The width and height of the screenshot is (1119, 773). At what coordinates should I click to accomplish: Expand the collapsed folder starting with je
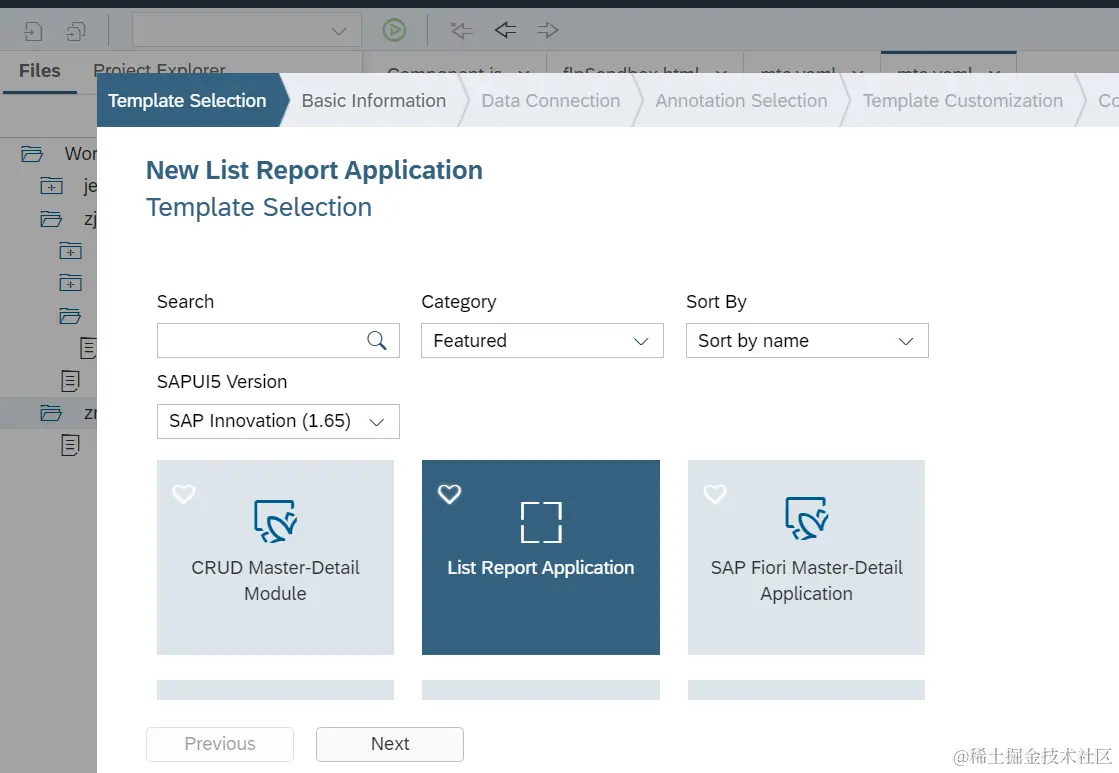click(51, 186)
